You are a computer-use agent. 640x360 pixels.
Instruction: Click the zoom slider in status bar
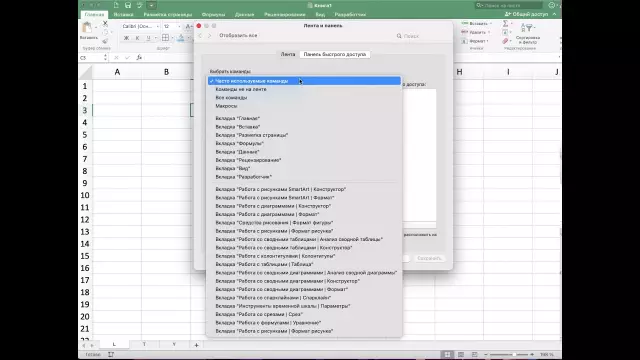point(509,354)
